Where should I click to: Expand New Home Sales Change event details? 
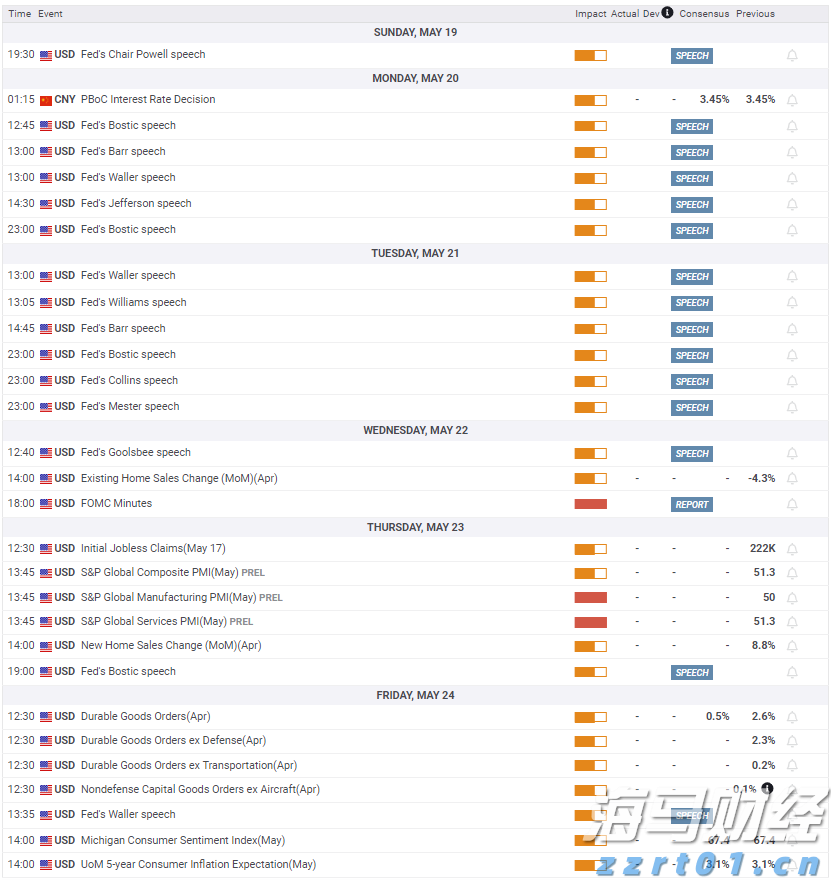170,646
